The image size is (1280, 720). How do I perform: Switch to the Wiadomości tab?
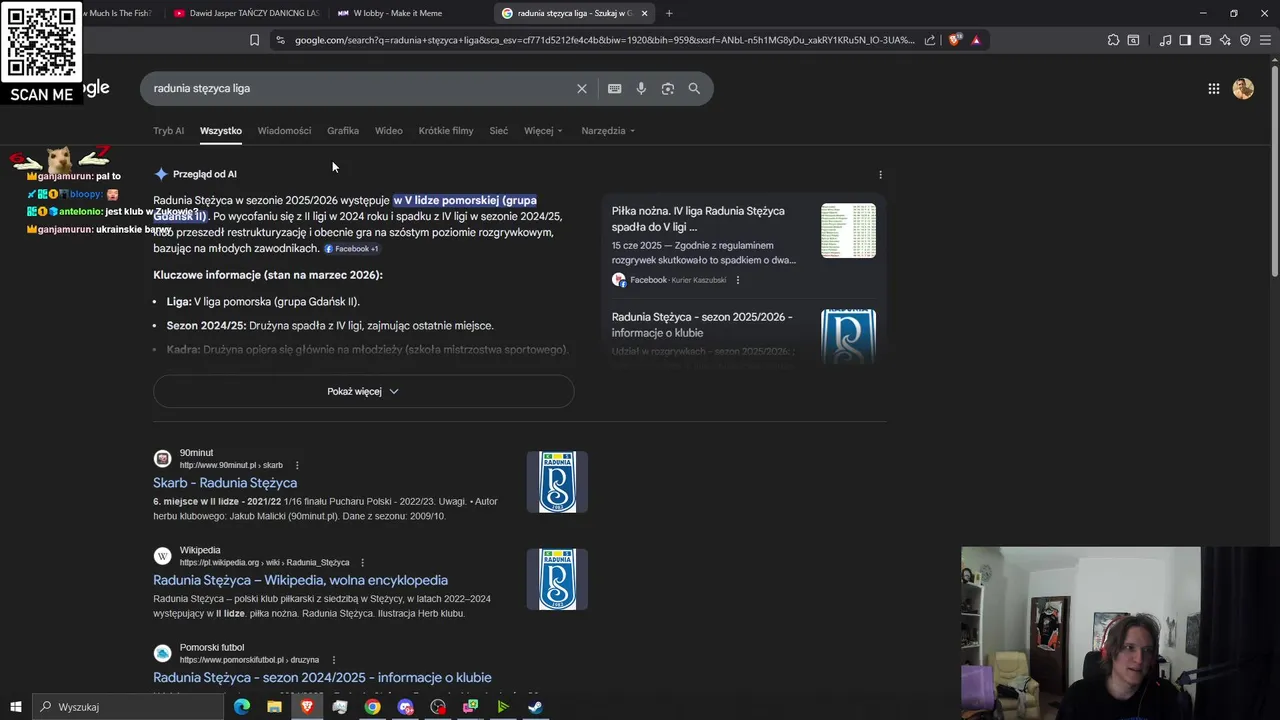284,131
